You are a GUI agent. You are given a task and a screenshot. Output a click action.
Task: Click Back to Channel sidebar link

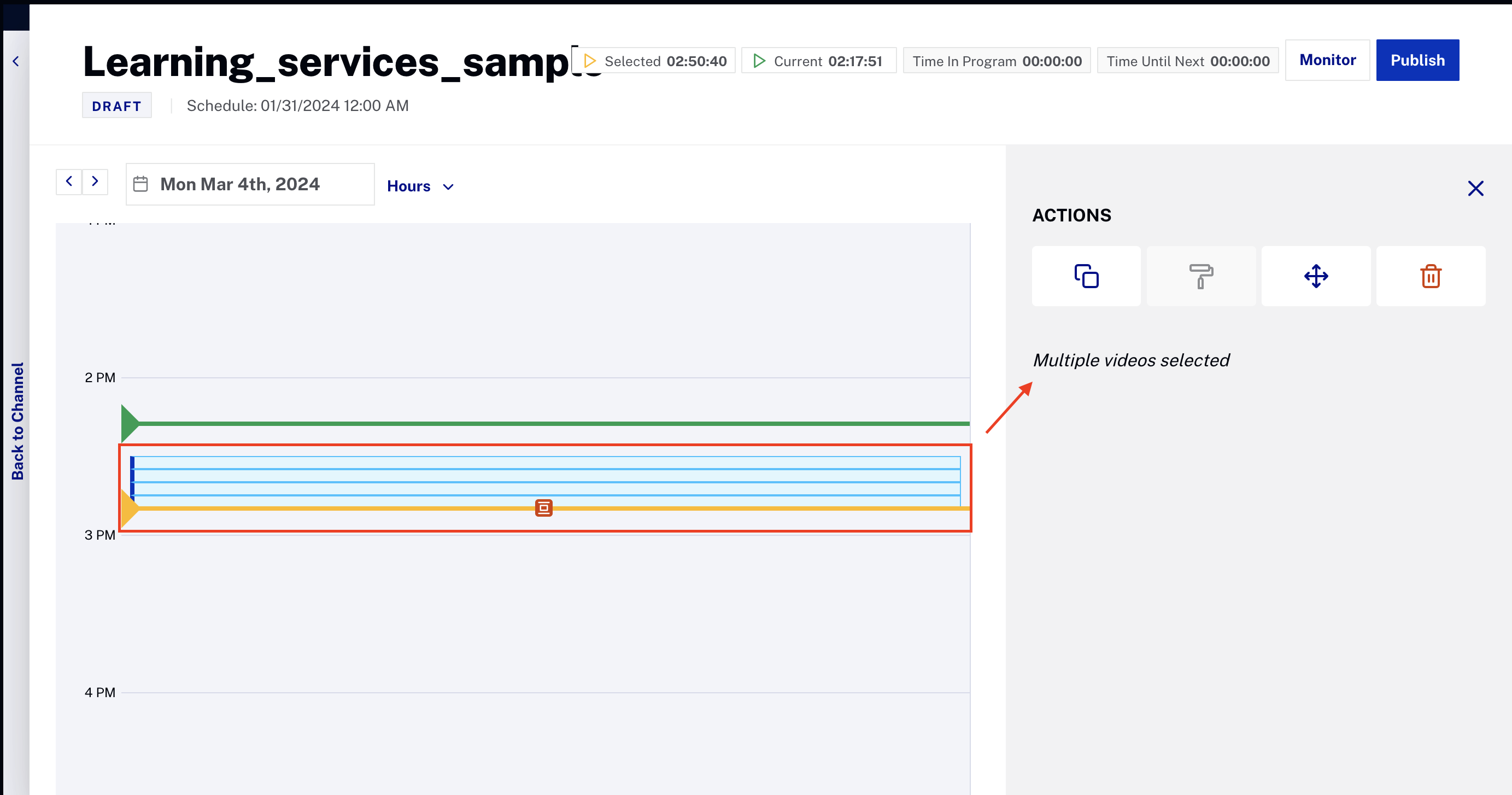[17, 421]
